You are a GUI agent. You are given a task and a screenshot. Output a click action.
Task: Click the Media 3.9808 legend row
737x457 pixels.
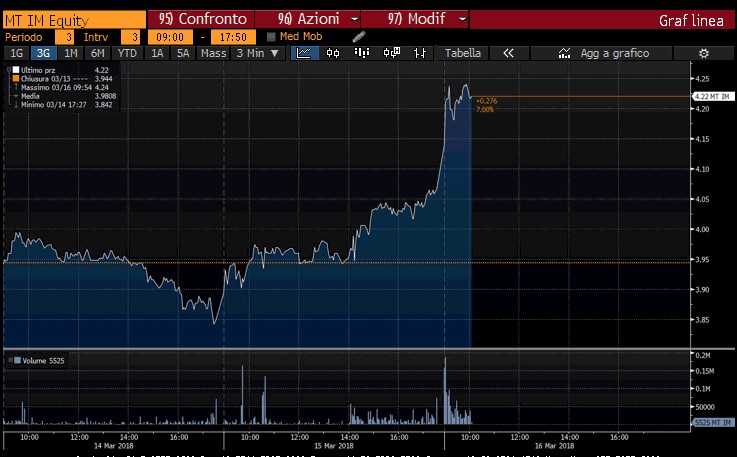coord(64,96)
